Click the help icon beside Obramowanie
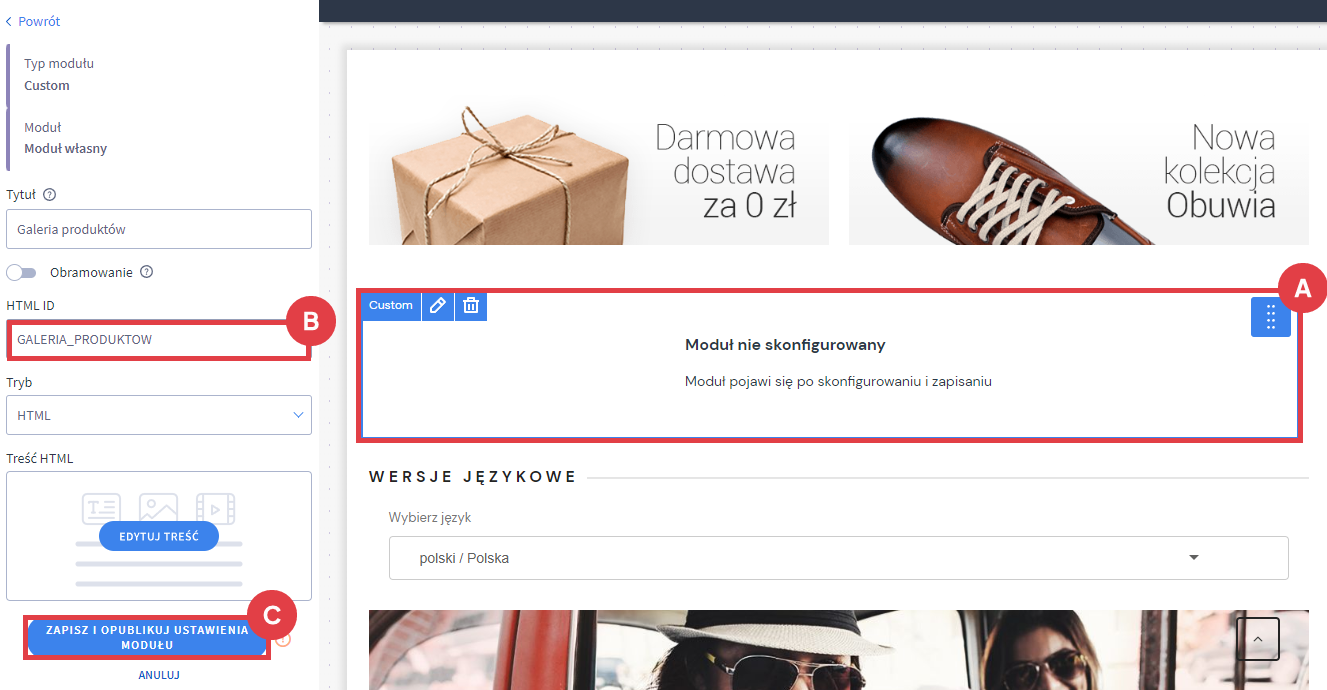The width and height of the screenshot is (1327, 690). 147,272
